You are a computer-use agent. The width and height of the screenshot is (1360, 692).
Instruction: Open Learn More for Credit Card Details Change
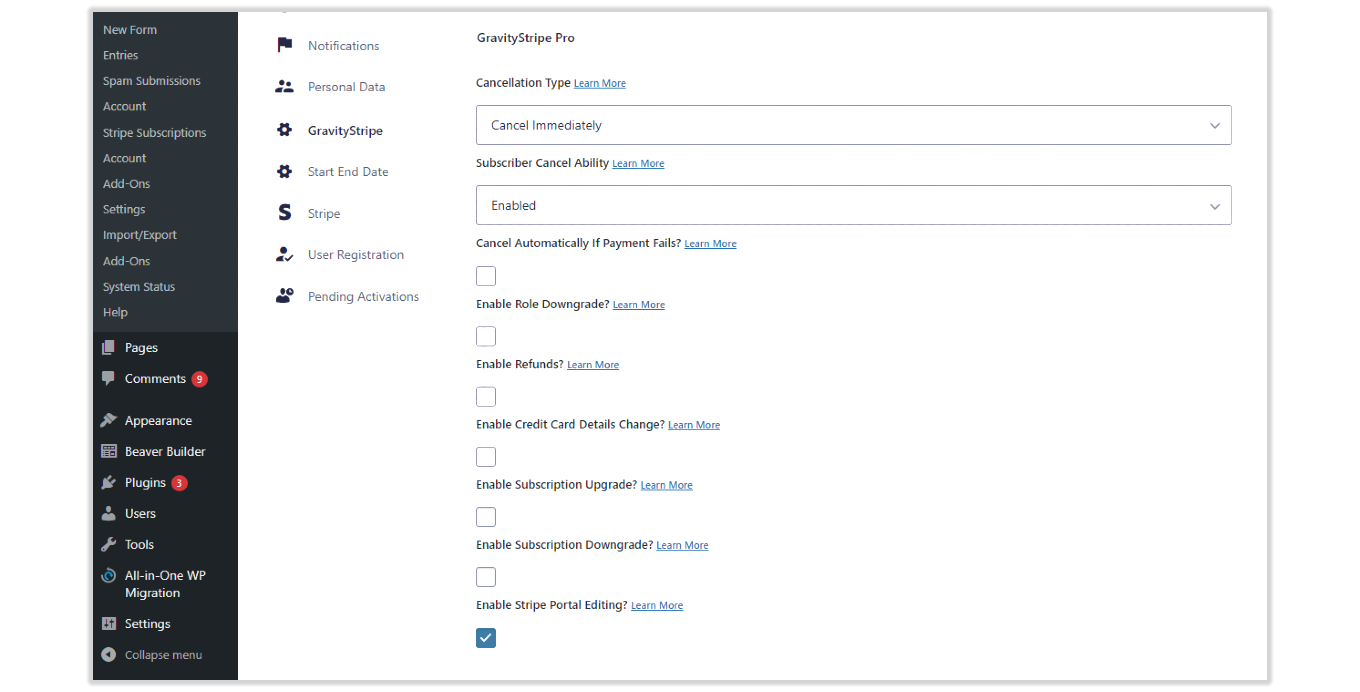point(694,425)
